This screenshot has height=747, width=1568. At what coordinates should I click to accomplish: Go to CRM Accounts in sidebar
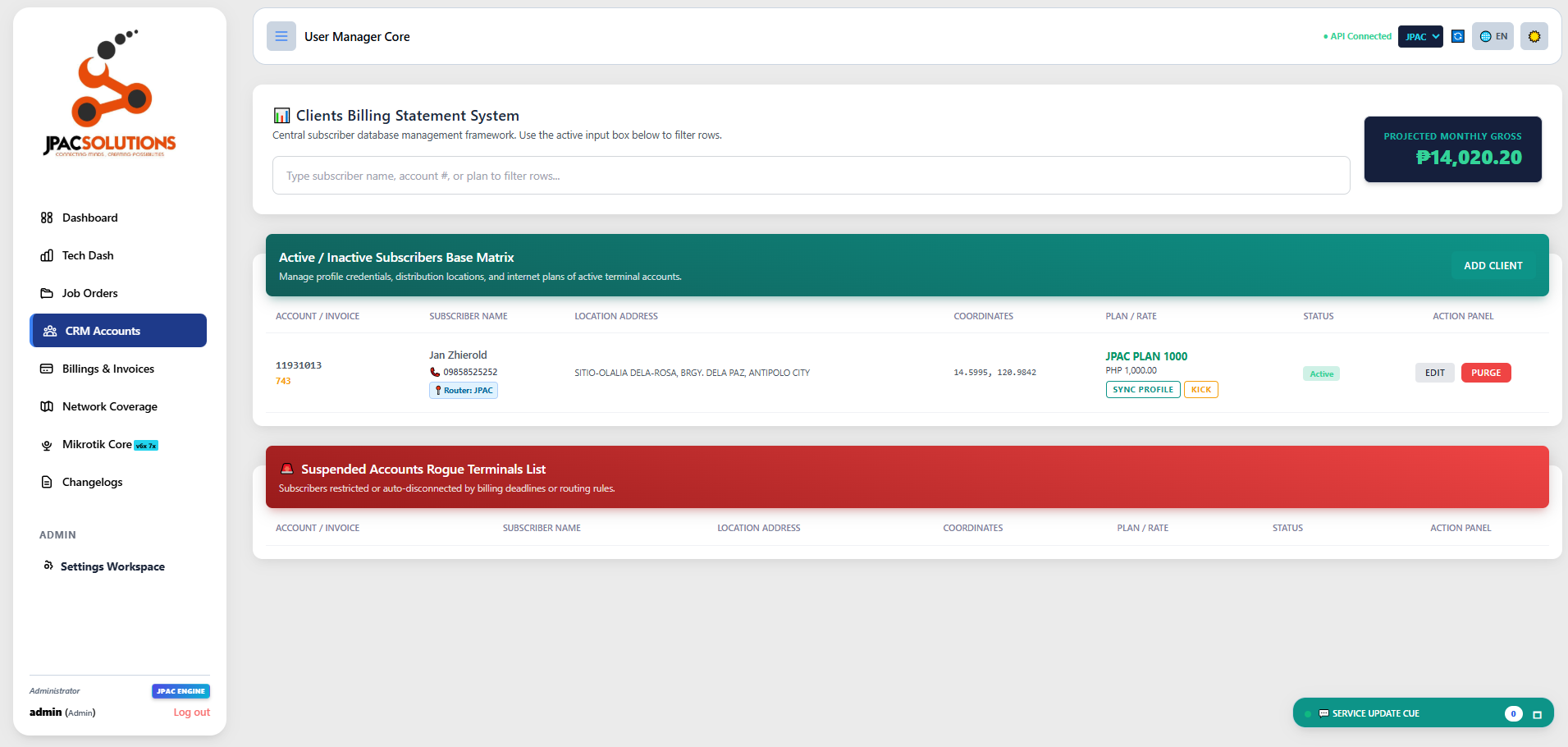coord(118,331)
